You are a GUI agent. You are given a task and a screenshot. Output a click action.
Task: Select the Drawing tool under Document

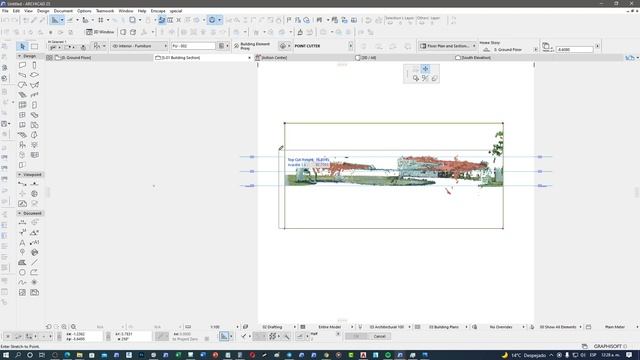pyautogui.click(x=35, y=292)
